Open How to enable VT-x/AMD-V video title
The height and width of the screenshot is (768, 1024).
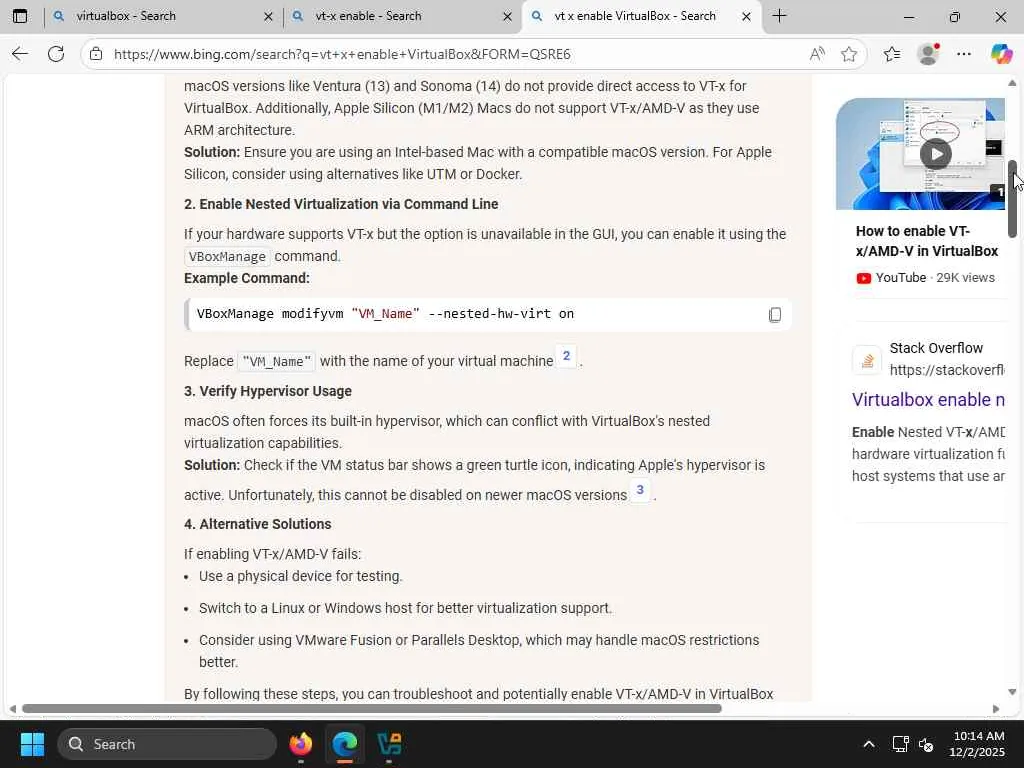[x=927, y=241]
